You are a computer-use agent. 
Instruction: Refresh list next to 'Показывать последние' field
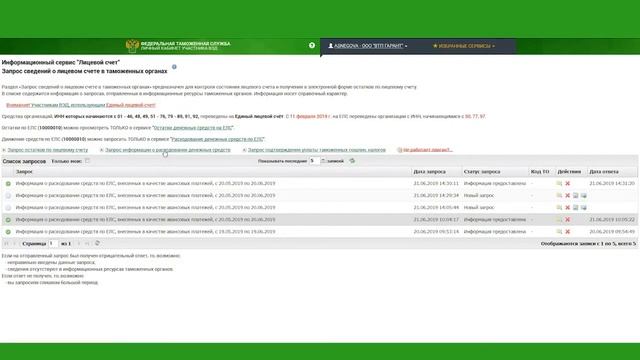352,161
